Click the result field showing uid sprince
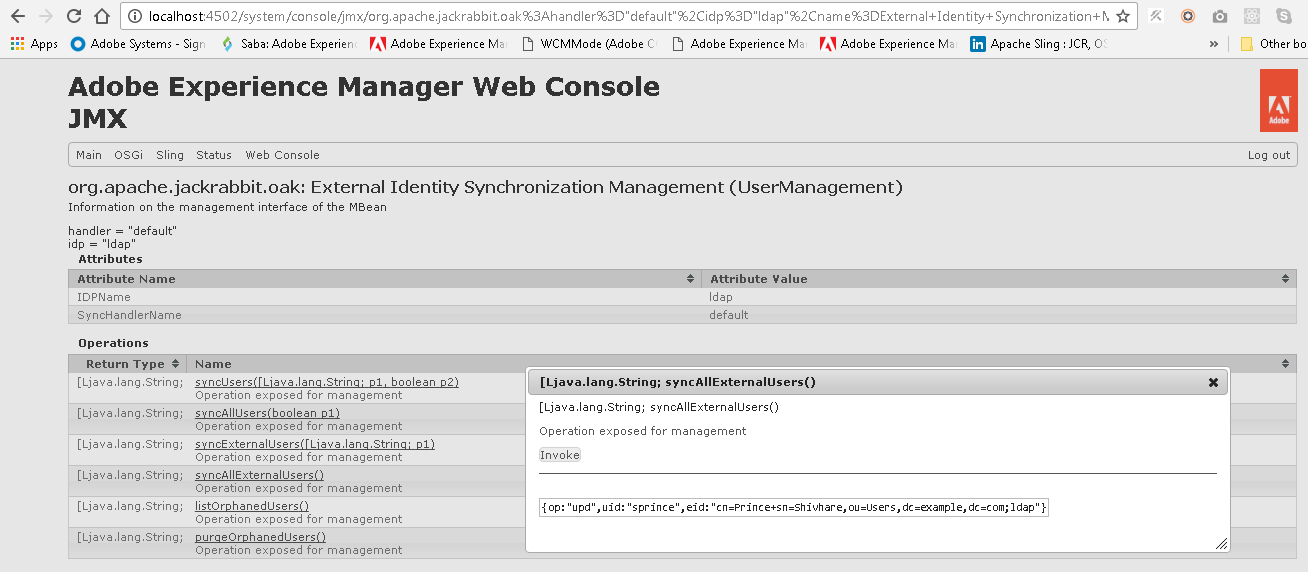This screenshot has width=1308, height=572. [794, 508]
